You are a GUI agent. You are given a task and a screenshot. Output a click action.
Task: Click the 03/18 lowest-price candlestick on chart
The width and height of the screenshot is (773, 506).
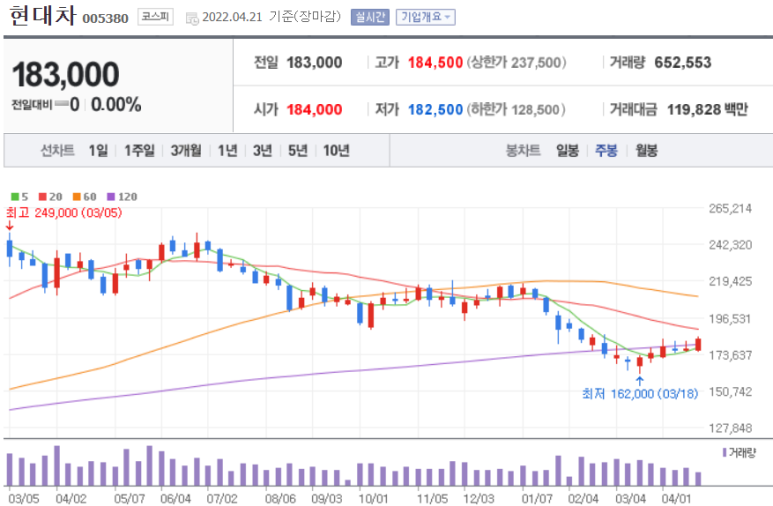(x=640, y=364)
